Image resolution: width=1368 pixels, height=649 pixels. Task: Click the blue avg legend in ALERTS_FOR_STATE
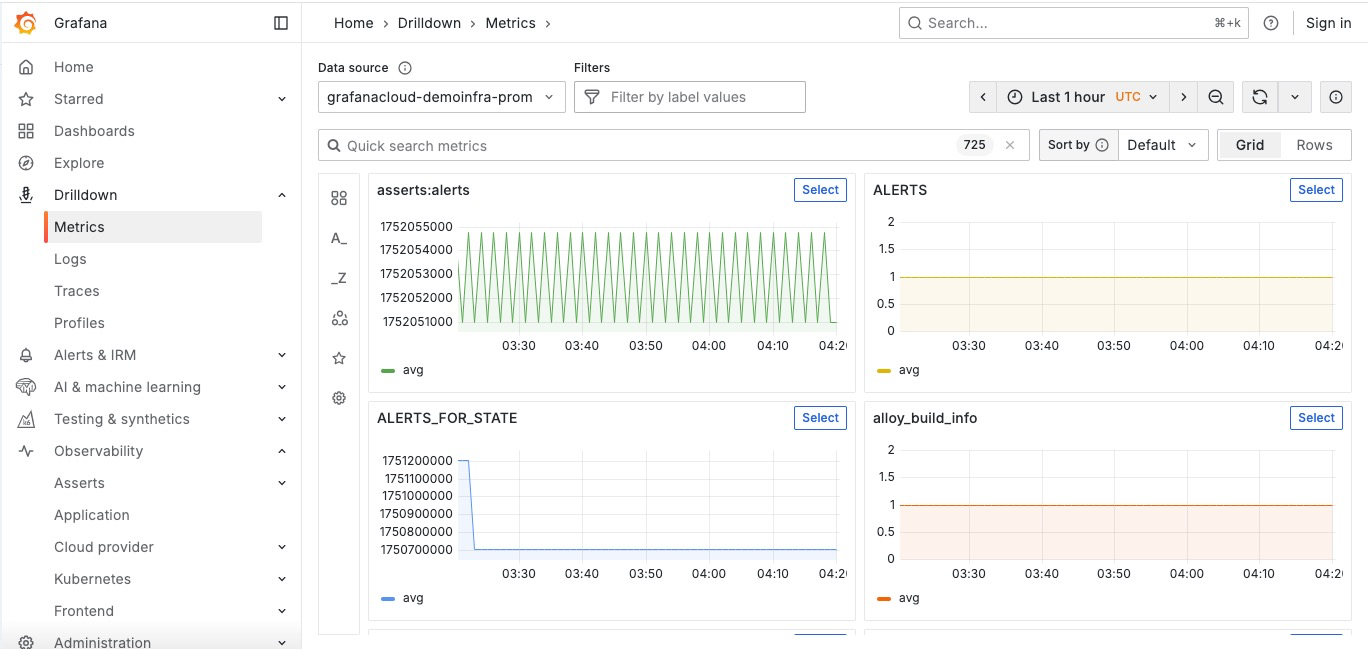(x=403, y=598)
